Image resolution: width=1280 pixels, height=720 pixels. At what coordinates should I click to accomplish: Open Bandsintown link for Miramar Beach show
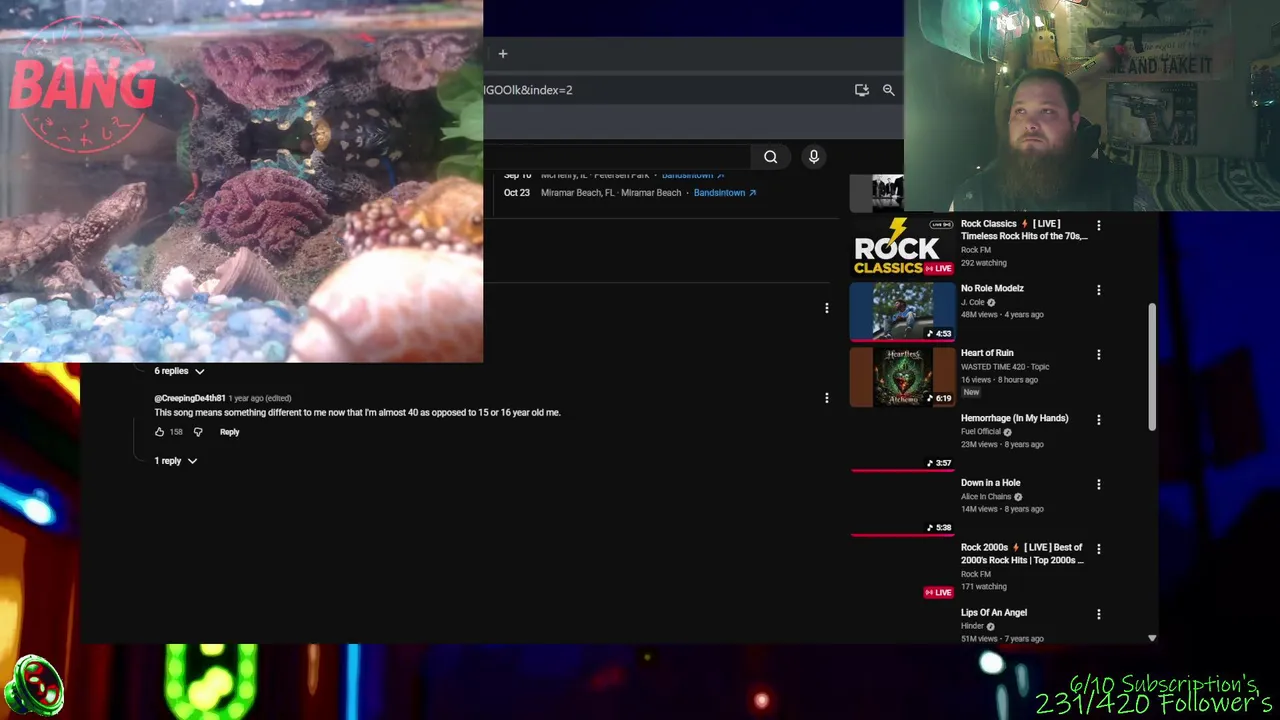pyautogui.click(x=725, y=193)
